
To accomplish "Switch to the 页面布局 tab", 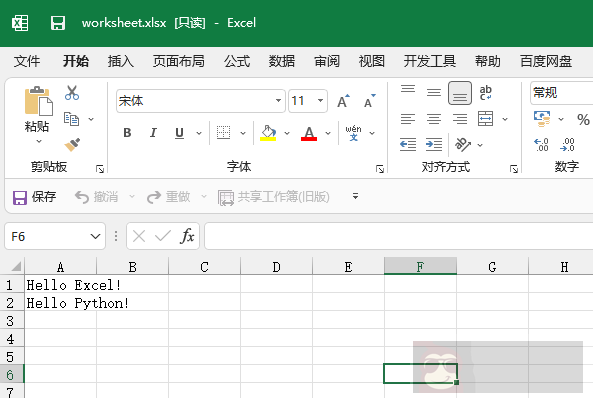I will tap(179, 61).
